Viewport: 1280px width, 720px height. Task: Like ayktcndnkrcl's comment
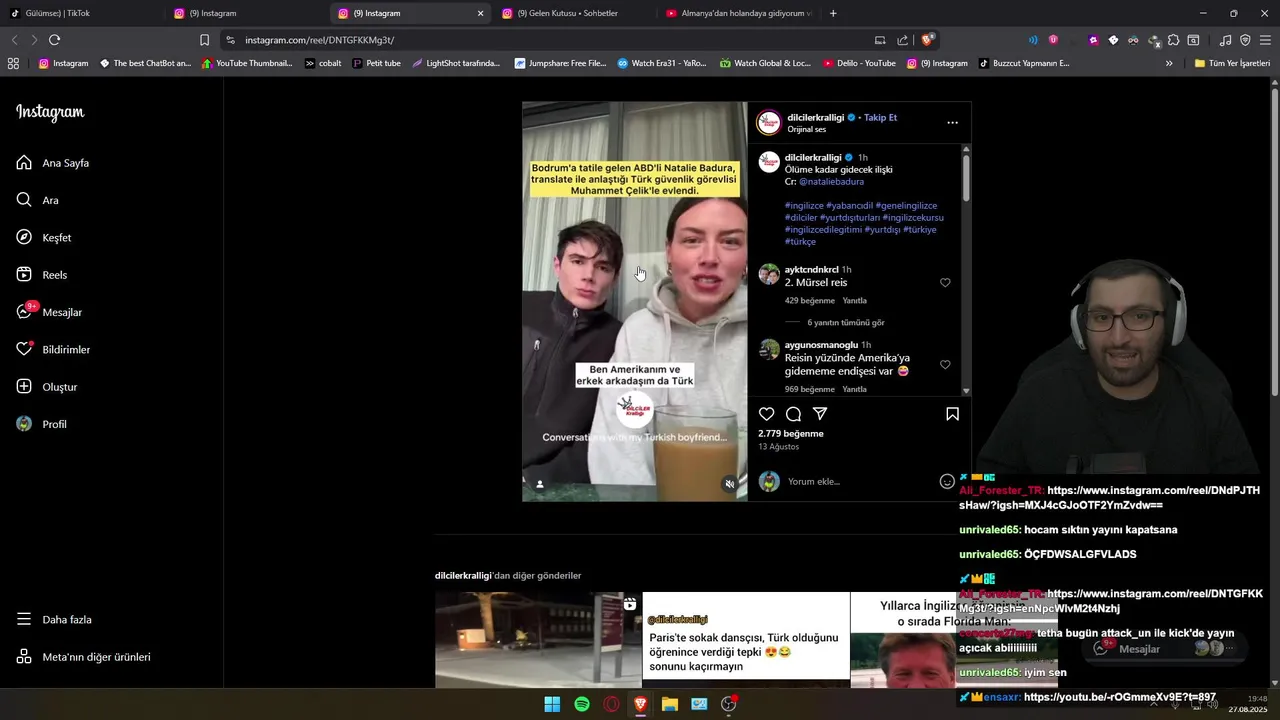[x=945, y=283]
